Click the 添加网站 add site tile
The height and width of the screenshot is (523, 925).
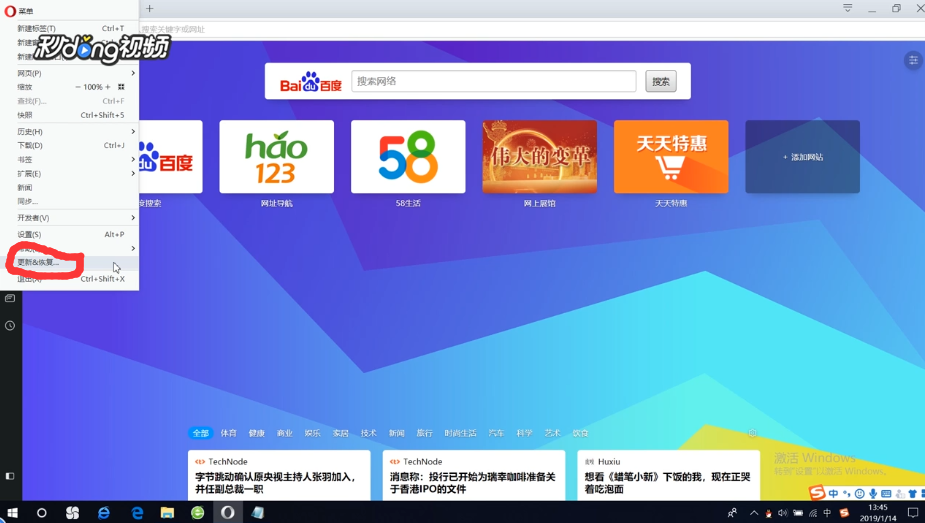click(802, 156)
